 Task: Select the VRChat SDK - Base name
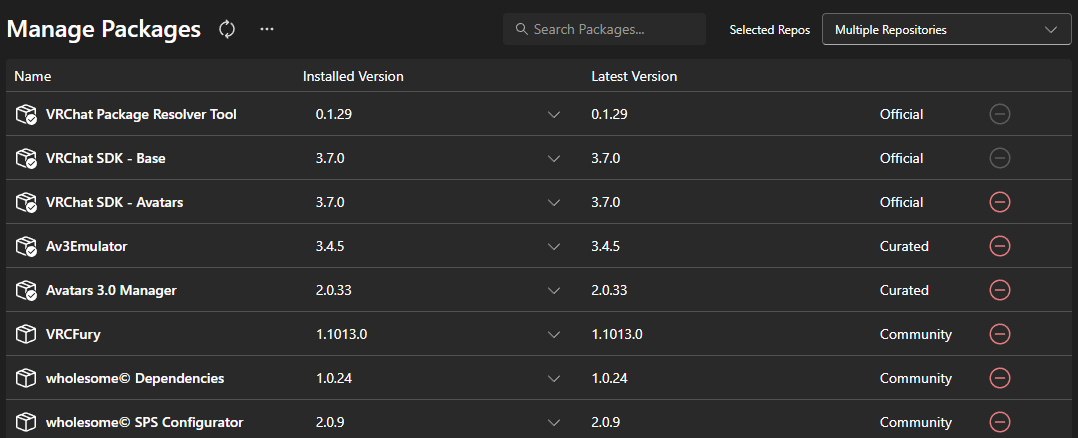pos(105,158)
